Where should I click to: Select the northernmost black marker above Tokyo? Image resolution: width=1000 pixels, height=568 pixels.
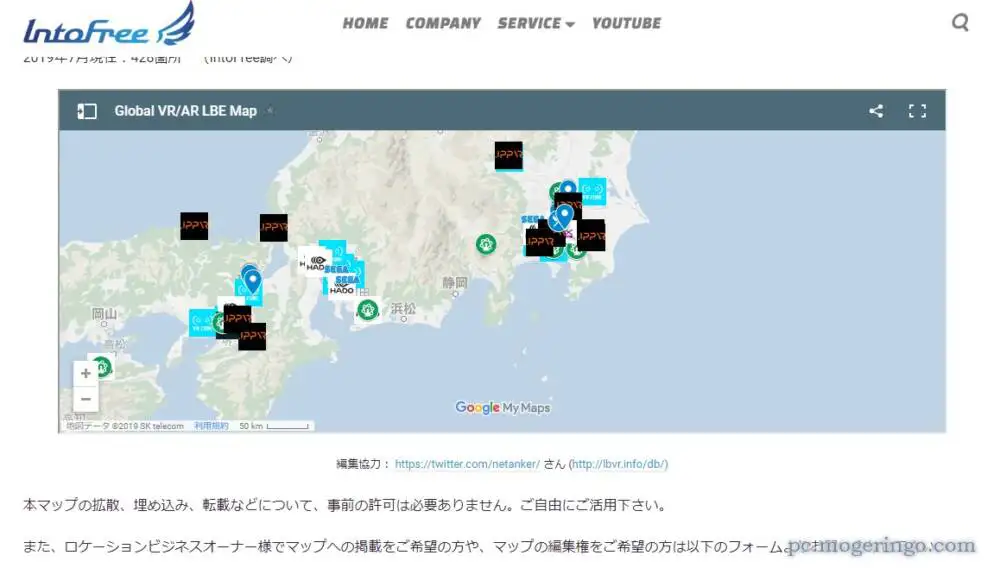coord(508,156)
